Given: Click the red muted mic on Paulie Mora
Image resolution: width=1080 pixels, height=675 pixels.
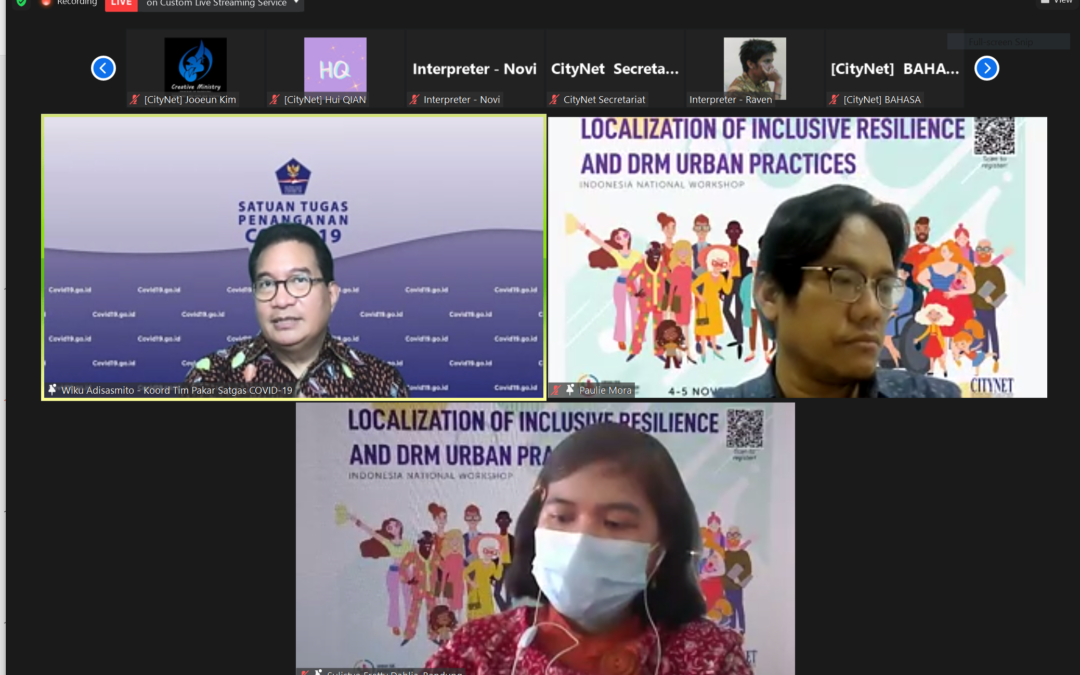Looking at the screenshot, I should point(557,390).
